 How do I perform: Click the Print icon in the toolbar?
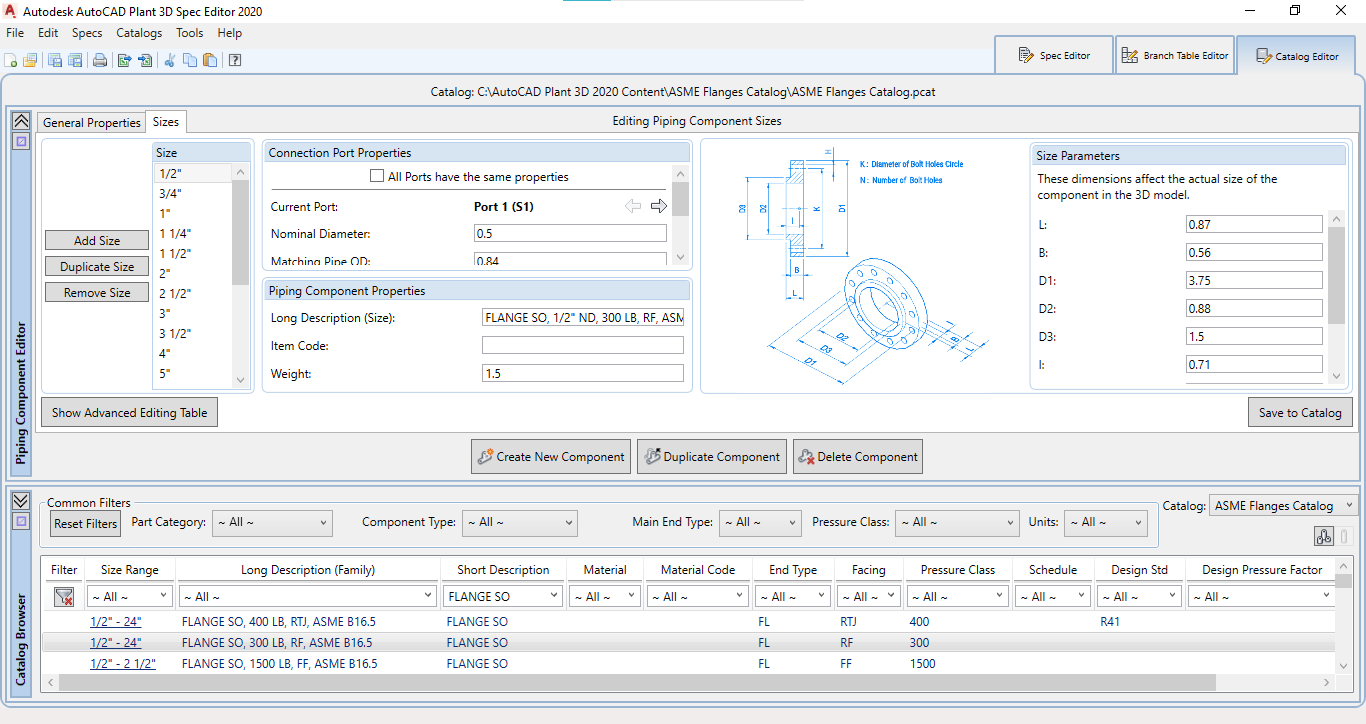click(x=100, y=60)
